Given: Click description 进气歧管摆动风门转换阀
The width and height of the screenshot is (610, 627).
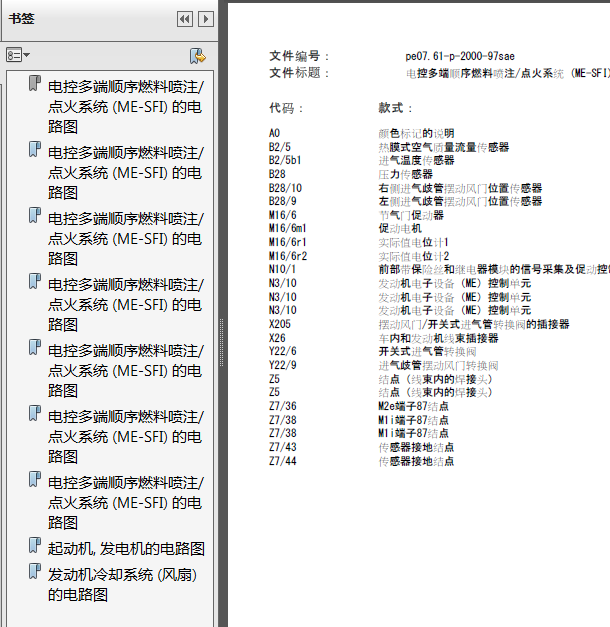Looking at the screenshot, I should pyautogui.click(x=438, y=365).
